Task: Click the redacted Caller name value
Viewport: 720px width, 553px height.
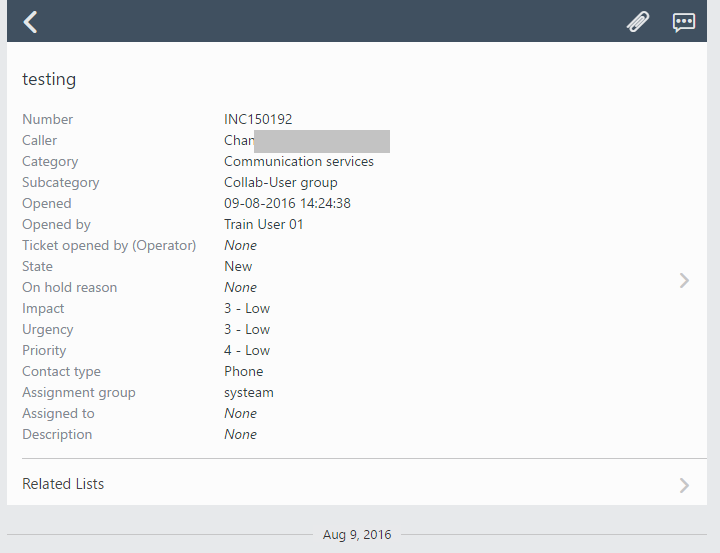Action: (x=306, y=141)
